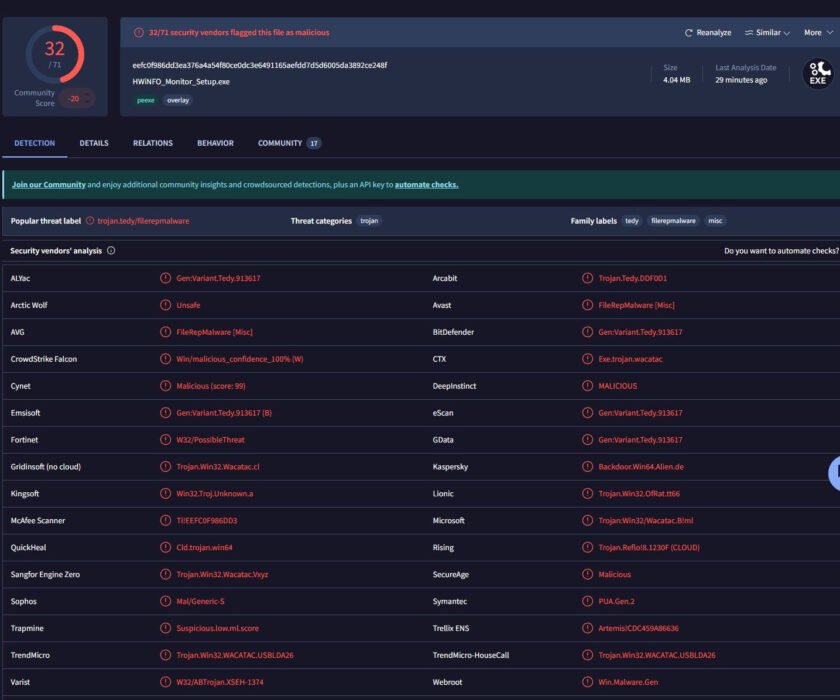
Task: Click the warning icon in CrowdStrike Falcon row
Action: pyautogui.click(x=166, y=359)
